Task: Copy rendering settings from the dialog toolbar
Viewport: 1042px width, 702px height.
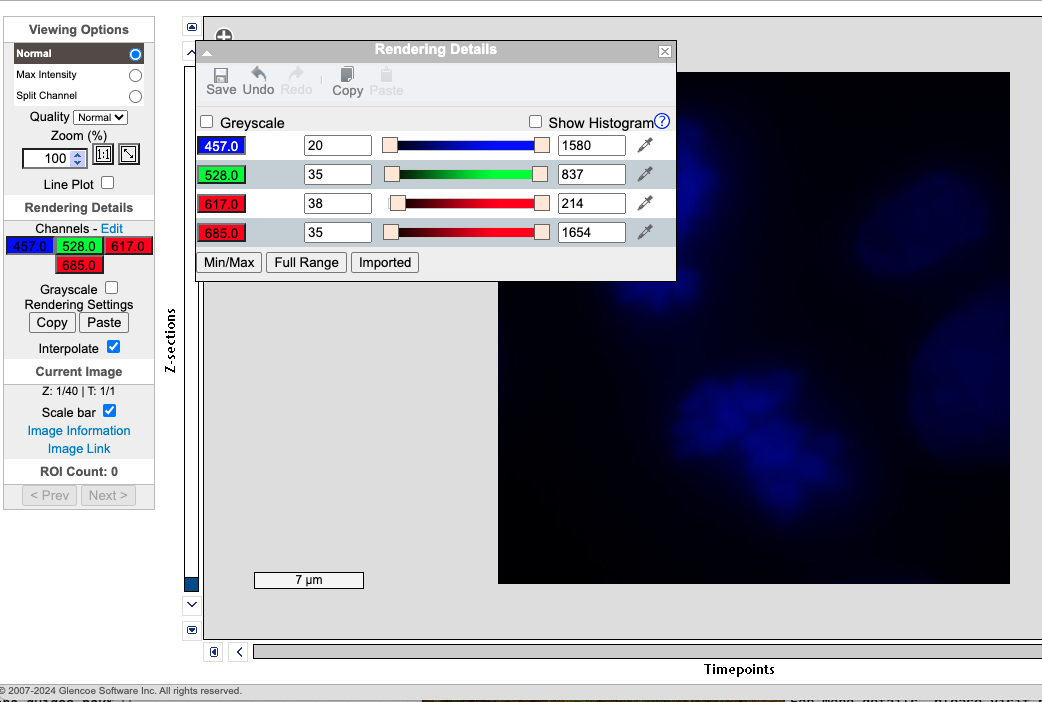Action: pyautogui.click(x=348, y=82)
